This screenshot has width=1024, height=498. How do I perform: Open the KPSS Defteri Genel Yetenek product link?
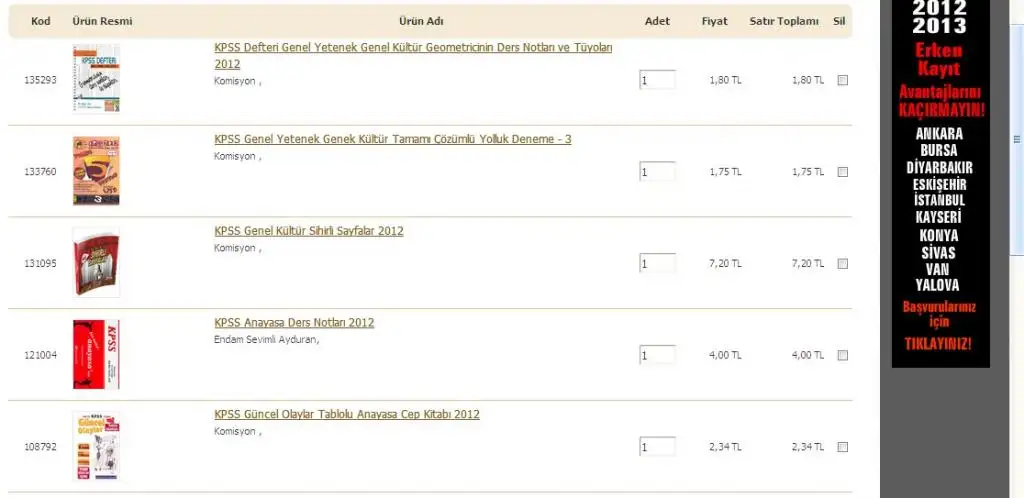pyautogui.click(x=412, y=48)
